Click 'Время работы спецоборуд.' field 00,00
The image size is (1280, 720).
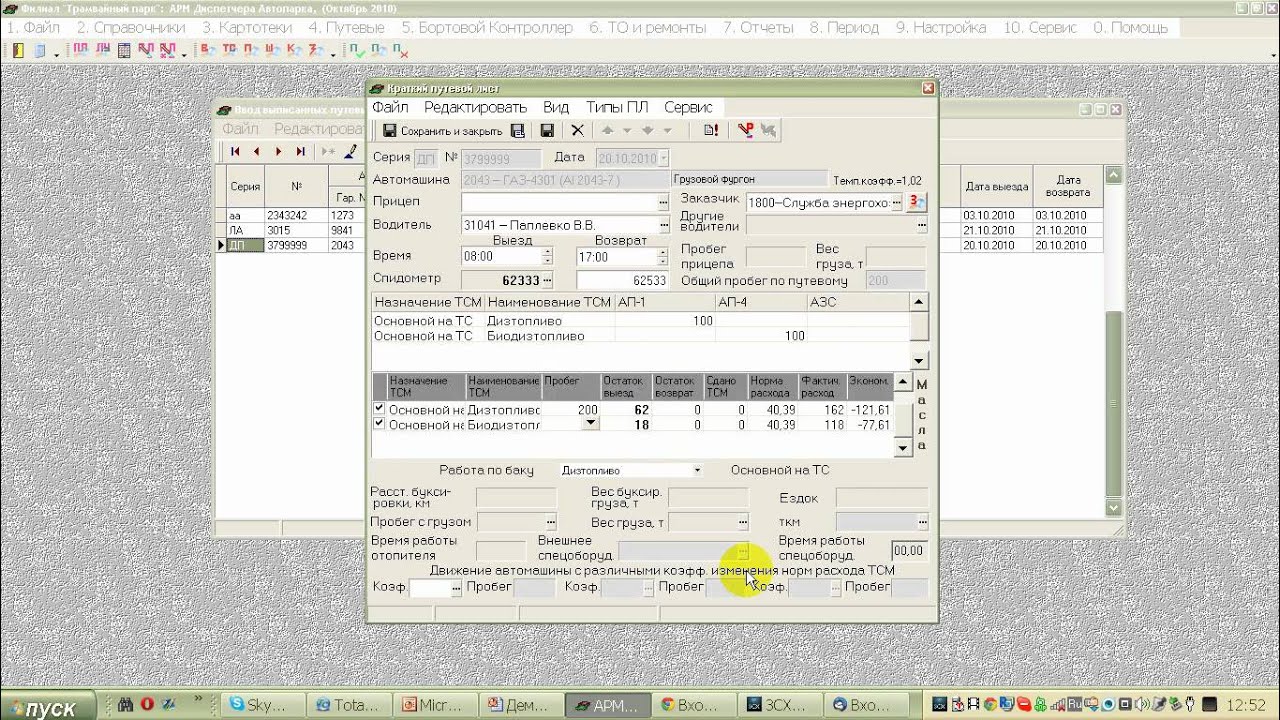click(909, 551)
